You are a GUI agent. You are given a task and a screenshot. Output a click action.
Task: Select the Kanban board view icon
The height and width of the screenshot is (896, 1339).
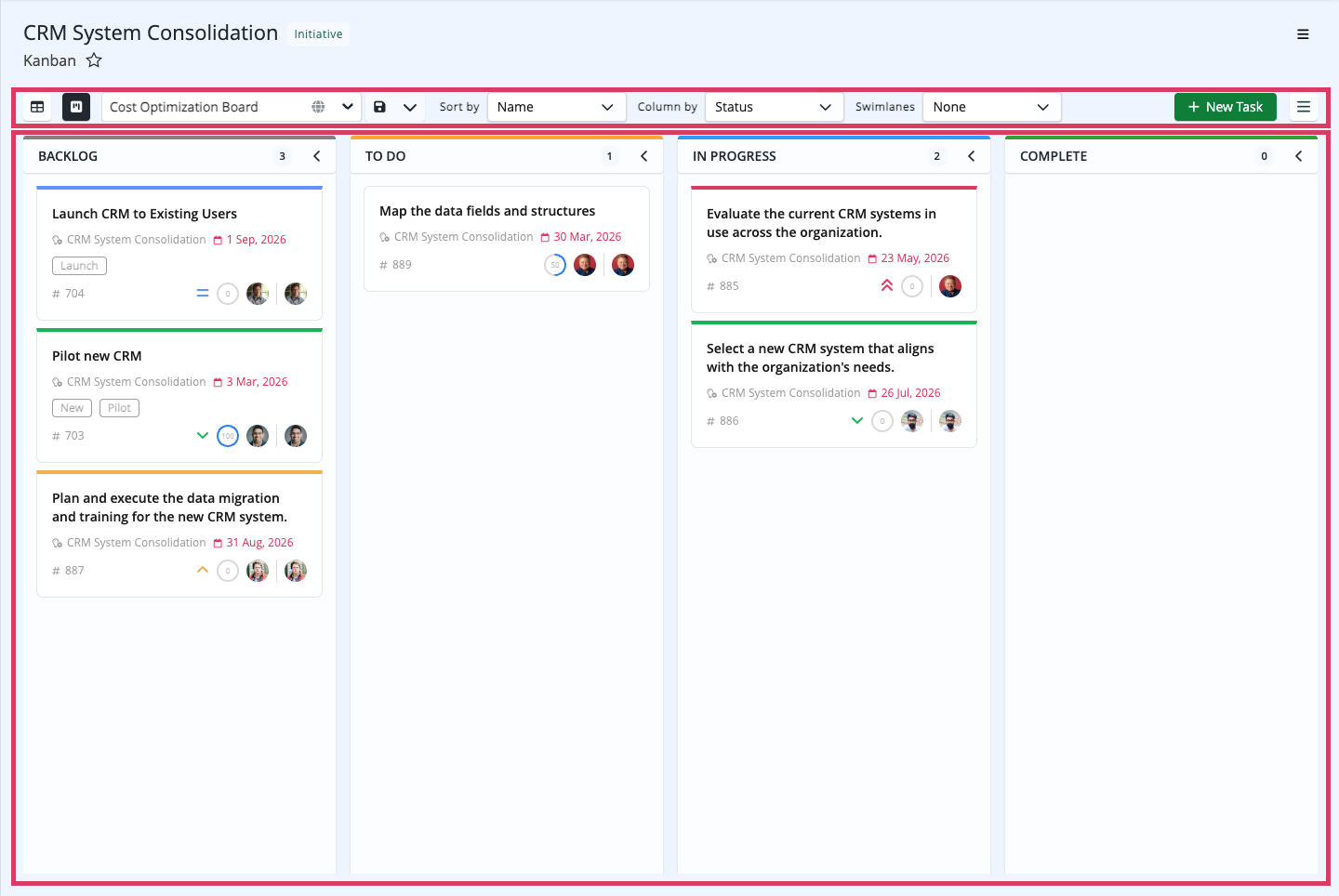point(76,107)
